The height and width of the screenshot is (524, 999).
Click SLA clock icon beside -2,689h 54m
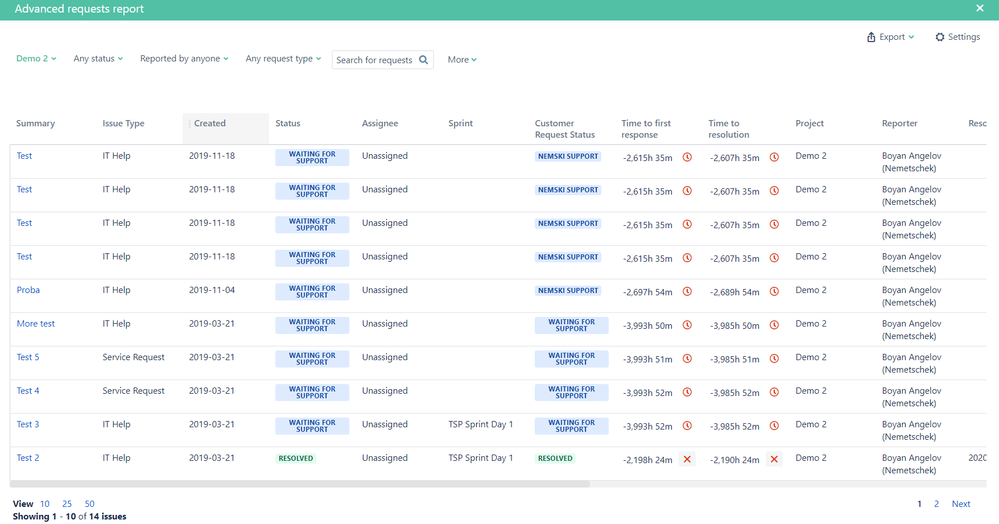pos(774,291)
